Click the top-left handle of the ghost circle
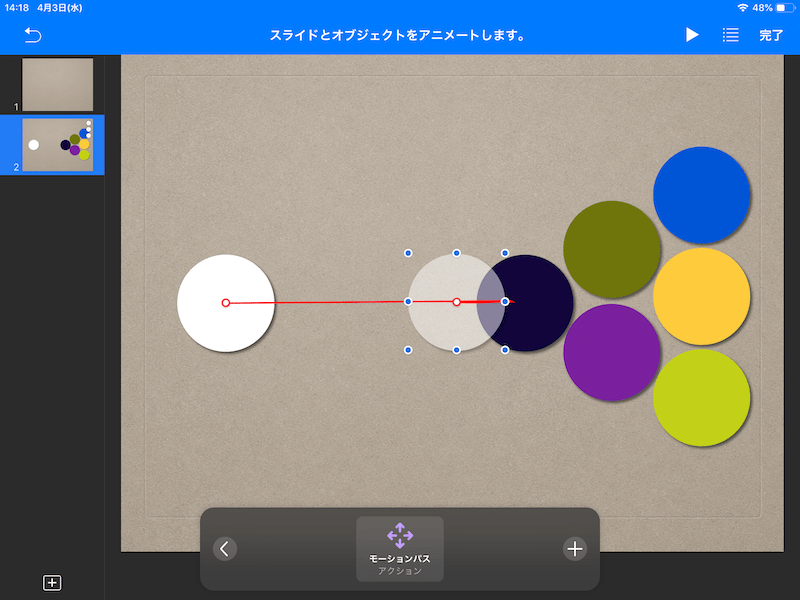 pos(408,253)
